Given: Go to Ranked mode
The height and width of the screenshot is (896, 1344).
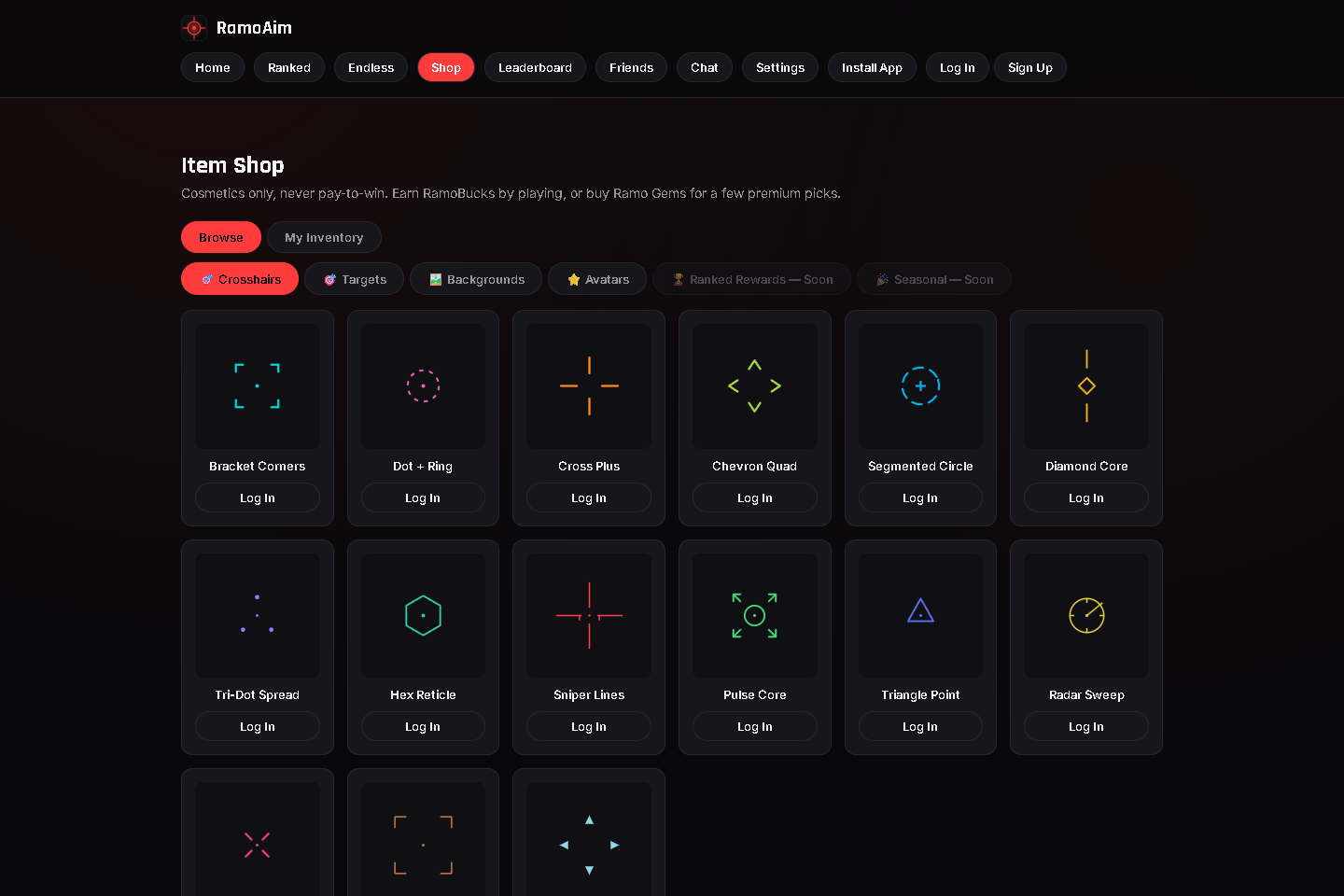Looking at the screenshot, I should pos(289,67).
